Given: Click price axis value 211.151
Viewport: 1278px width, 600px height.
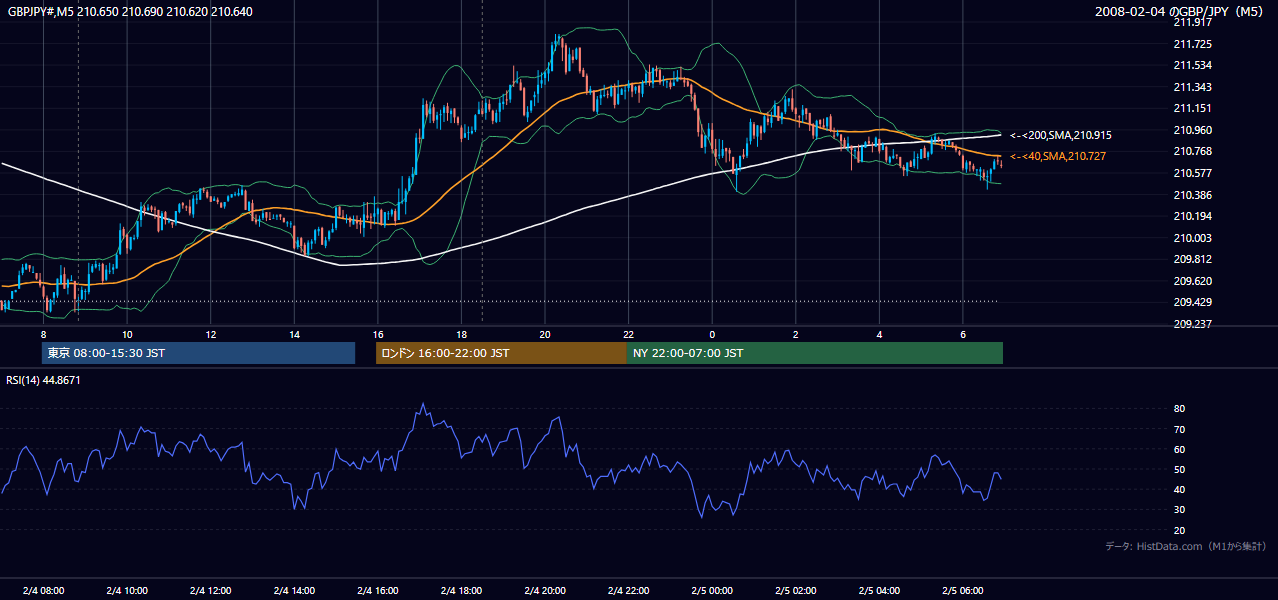Looking at the screenshot, I should tap(1191, 108).
